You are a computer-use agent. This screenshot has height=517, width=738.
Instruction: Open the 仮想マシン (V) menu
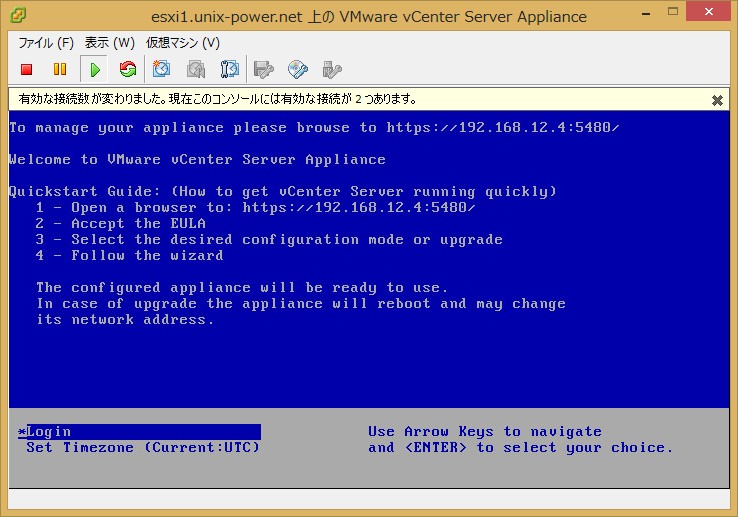click(183, 43)
